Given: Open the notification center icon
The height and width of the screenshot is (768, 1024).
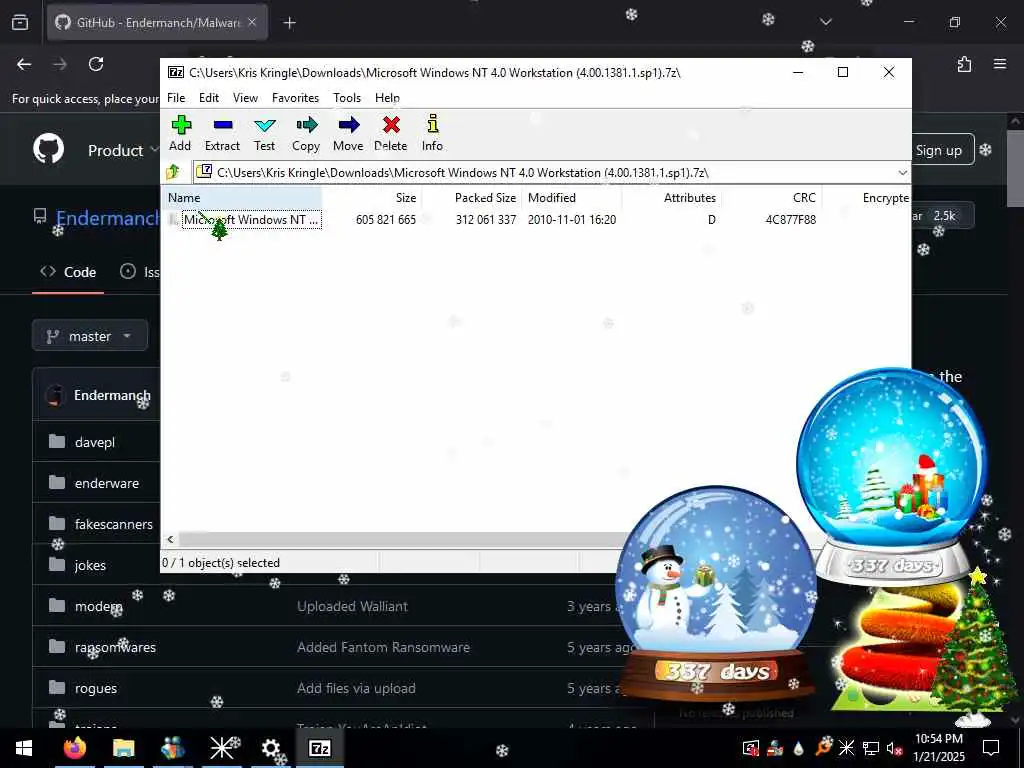Looking at the screenshot, I should 991,748.
